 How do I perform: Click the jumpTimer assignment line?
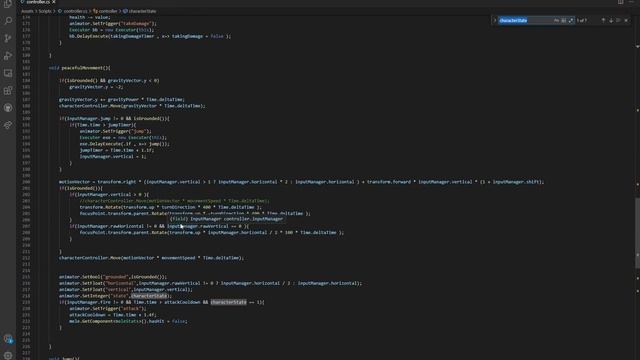pos(117,150)
